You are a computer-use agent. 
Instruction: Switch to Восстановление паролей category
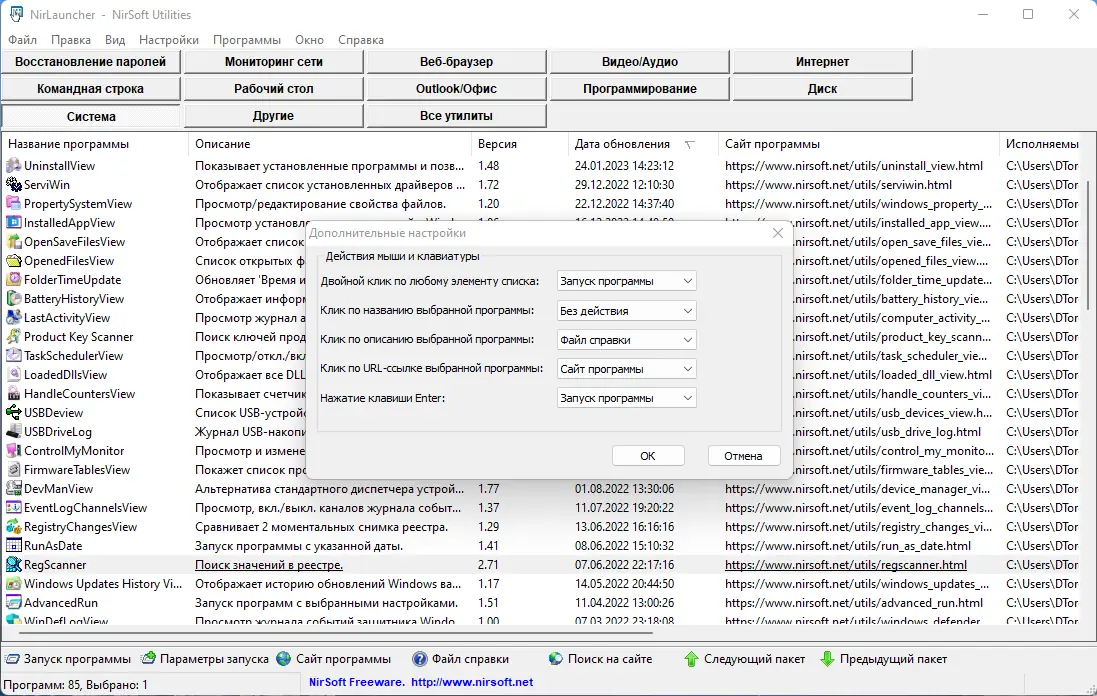90,62
